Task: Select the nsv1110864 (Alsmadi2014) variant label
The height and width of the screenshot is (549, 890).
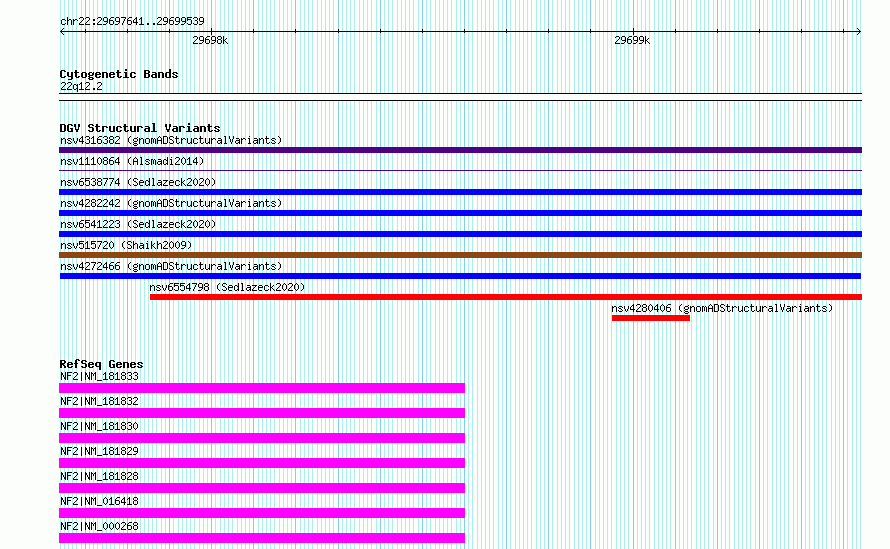Action: point(132,161)
